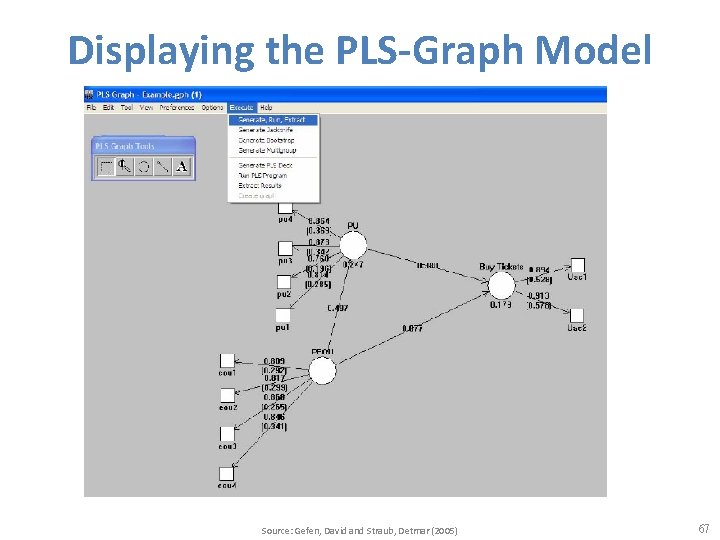
Task: Open the Help menu
Action: [266, 107]
